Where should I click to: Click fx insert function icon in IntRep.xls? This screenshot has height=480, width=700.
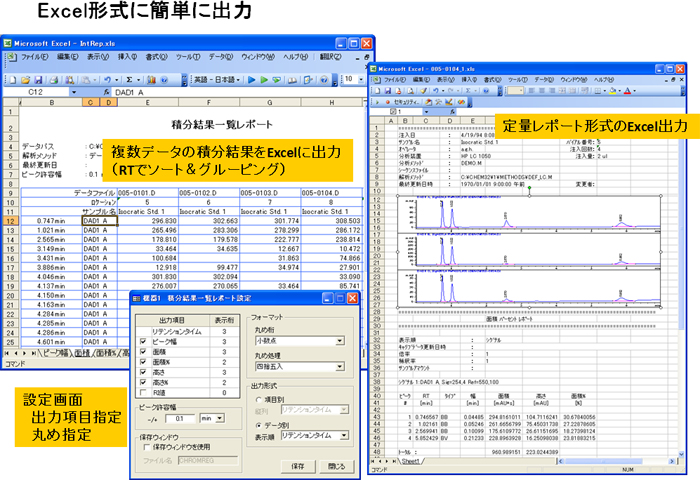tap(106, 92)
